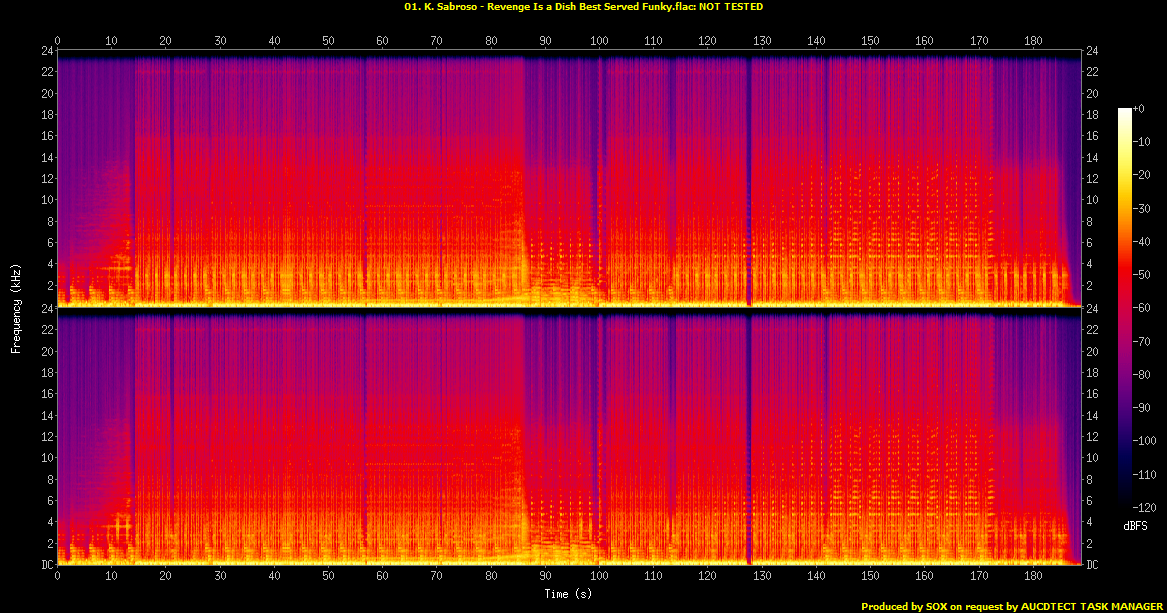Click the file title text at the top
This screenshot has width=1167, height=613.
(x=583, y=7)
